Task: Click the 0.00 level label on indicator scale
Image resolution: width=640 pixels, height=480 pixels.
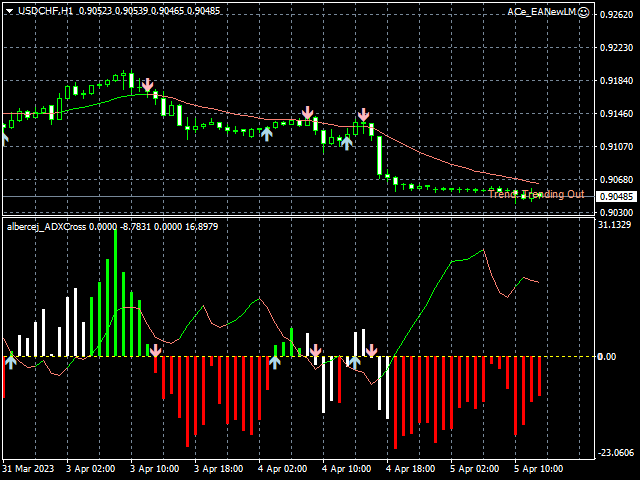Action: (606, 357)
